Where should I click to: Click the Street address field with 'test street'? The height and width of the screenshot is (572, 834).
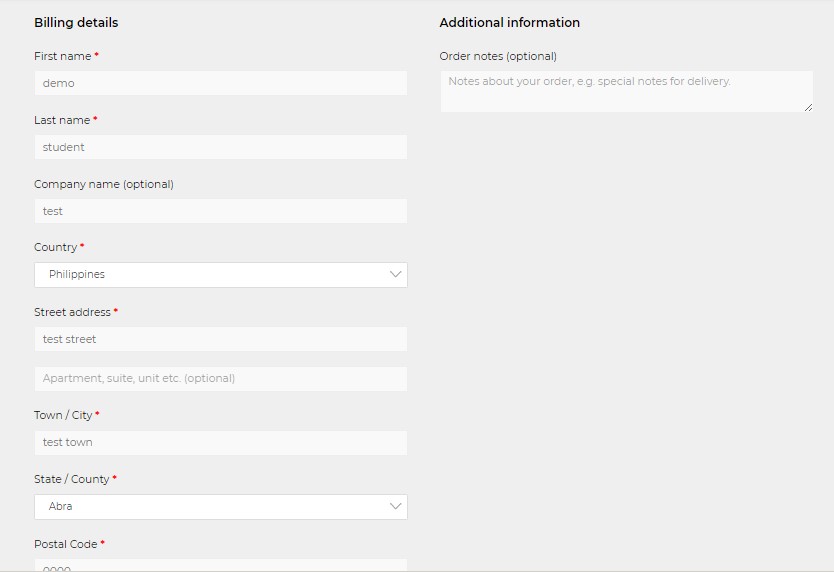tap(220, 339)
